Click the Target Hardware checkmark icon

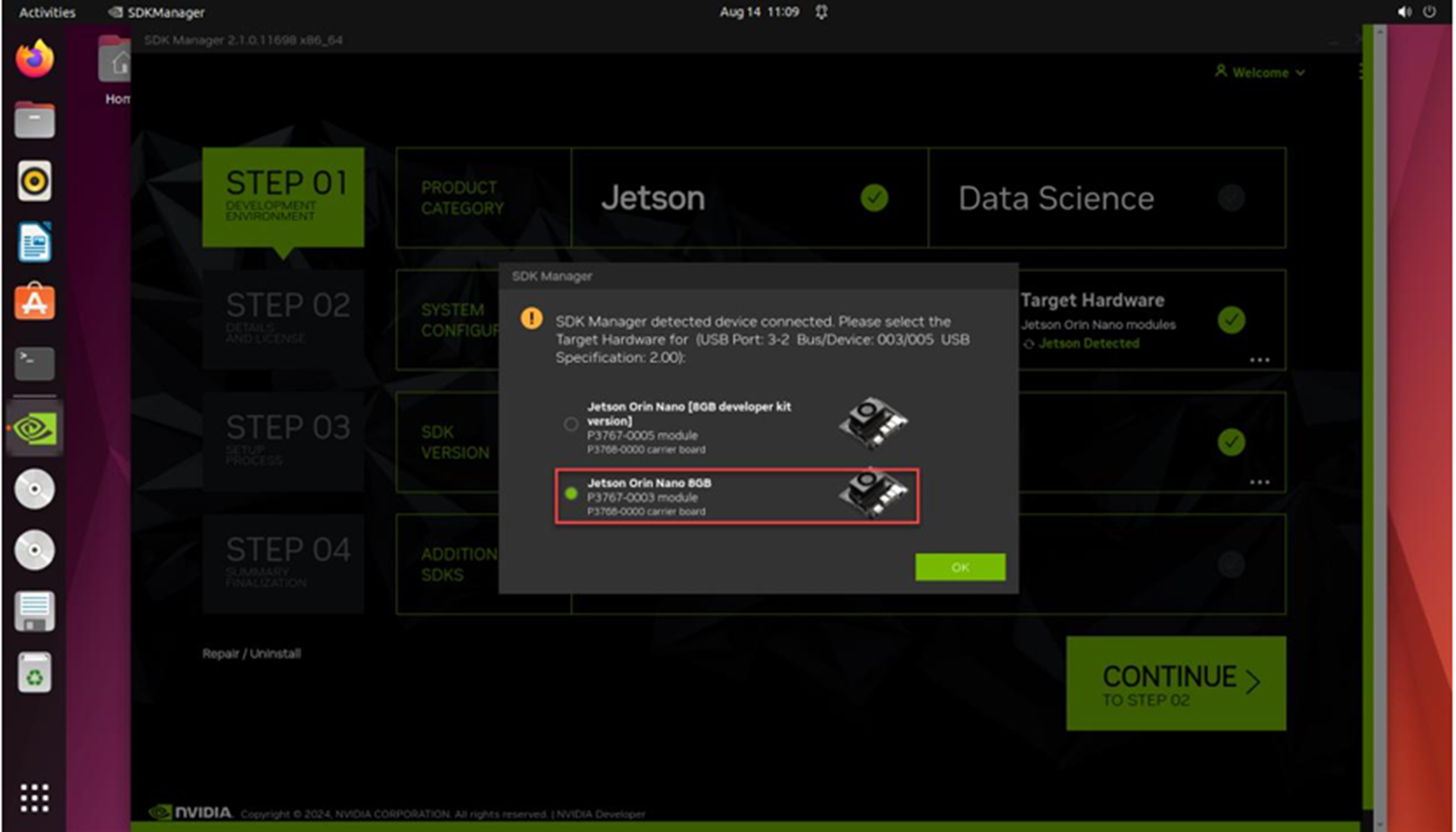click(1231, 320)
